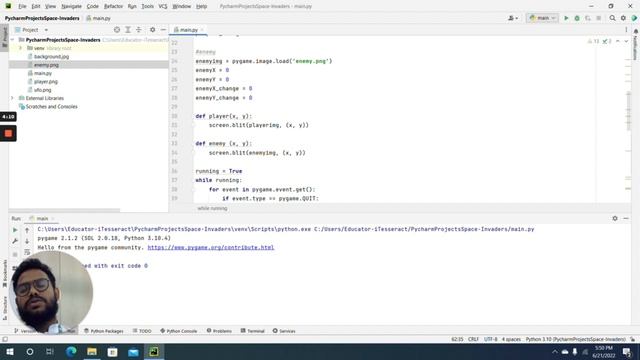Open IDE settings gear in top toolbar
The height and width of the screenshot is (360, 640).
click(x=623, y=18)
